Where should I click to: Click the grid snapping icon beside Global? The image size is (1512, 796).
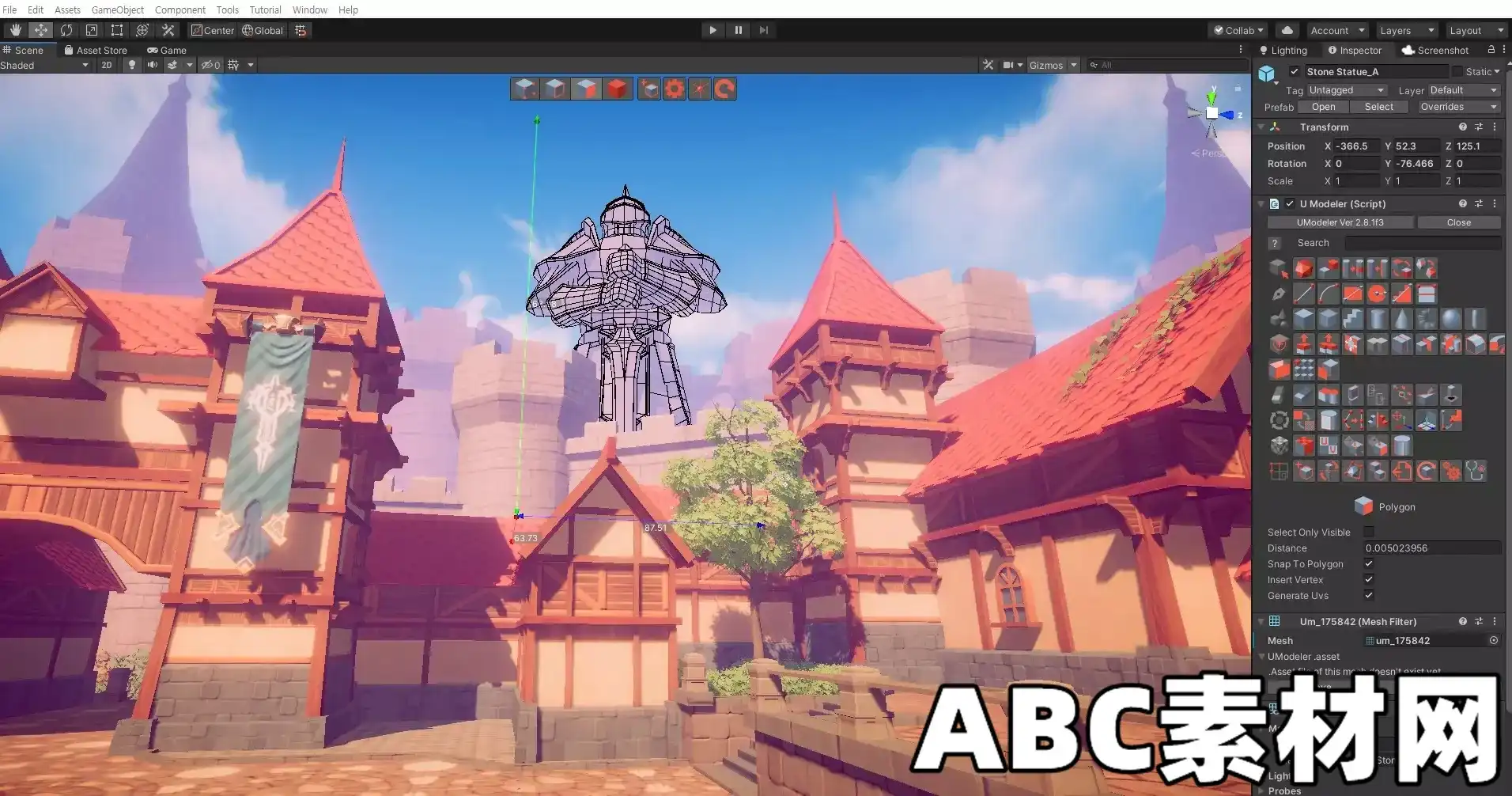click(301, 30)
